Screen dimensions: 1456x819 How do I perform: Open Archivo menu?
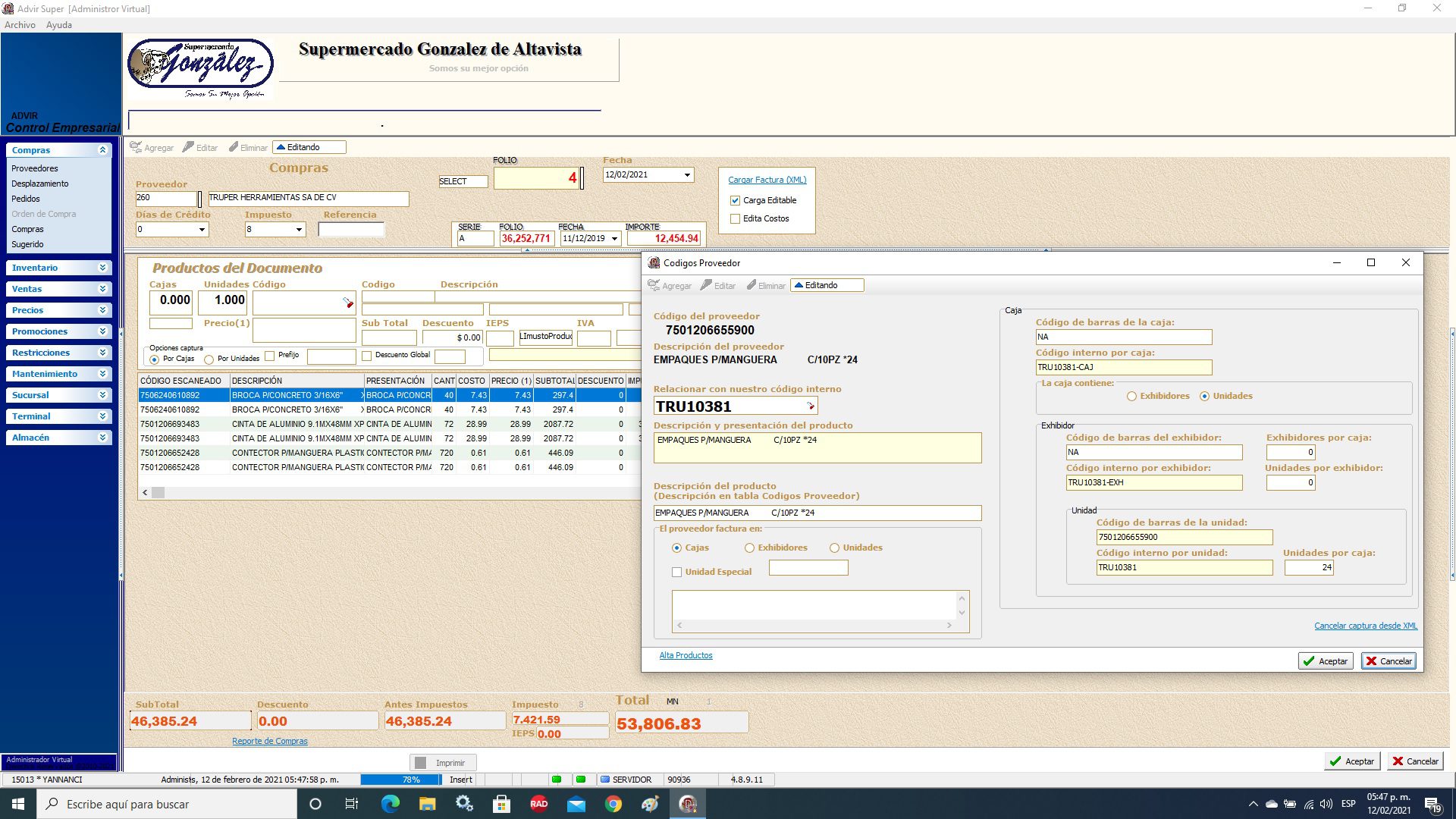pyautogui.click(x=20, y=25)
